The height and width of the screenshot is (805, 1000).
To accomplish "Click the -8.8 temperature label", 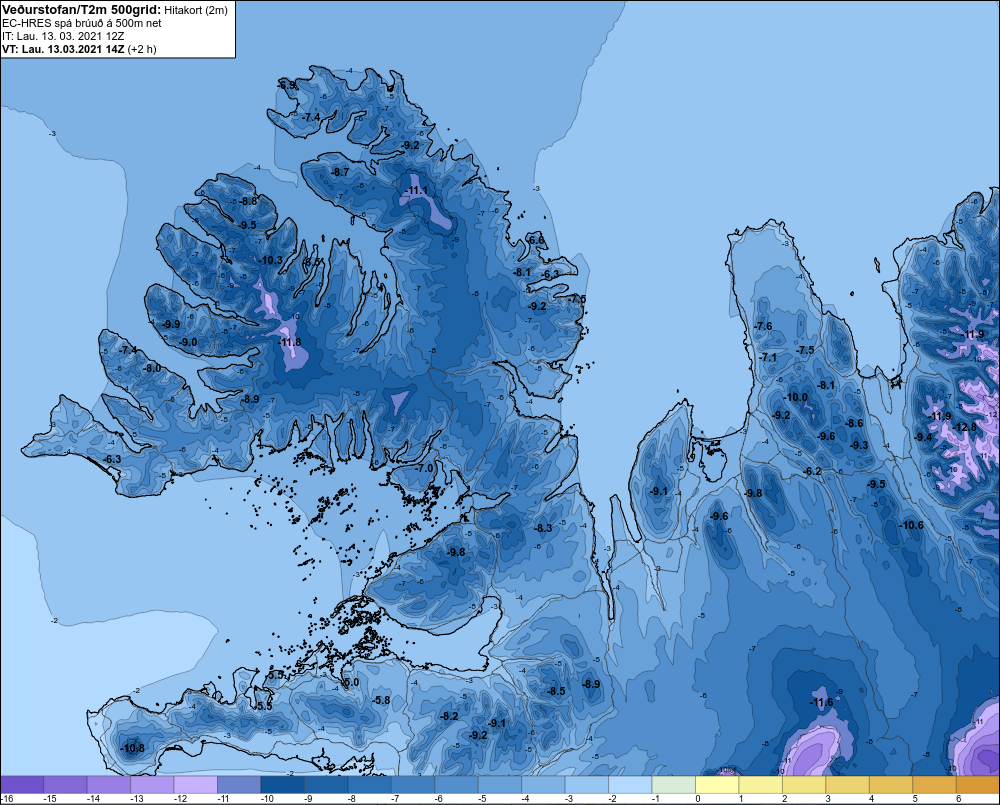I will pos(248,201).
